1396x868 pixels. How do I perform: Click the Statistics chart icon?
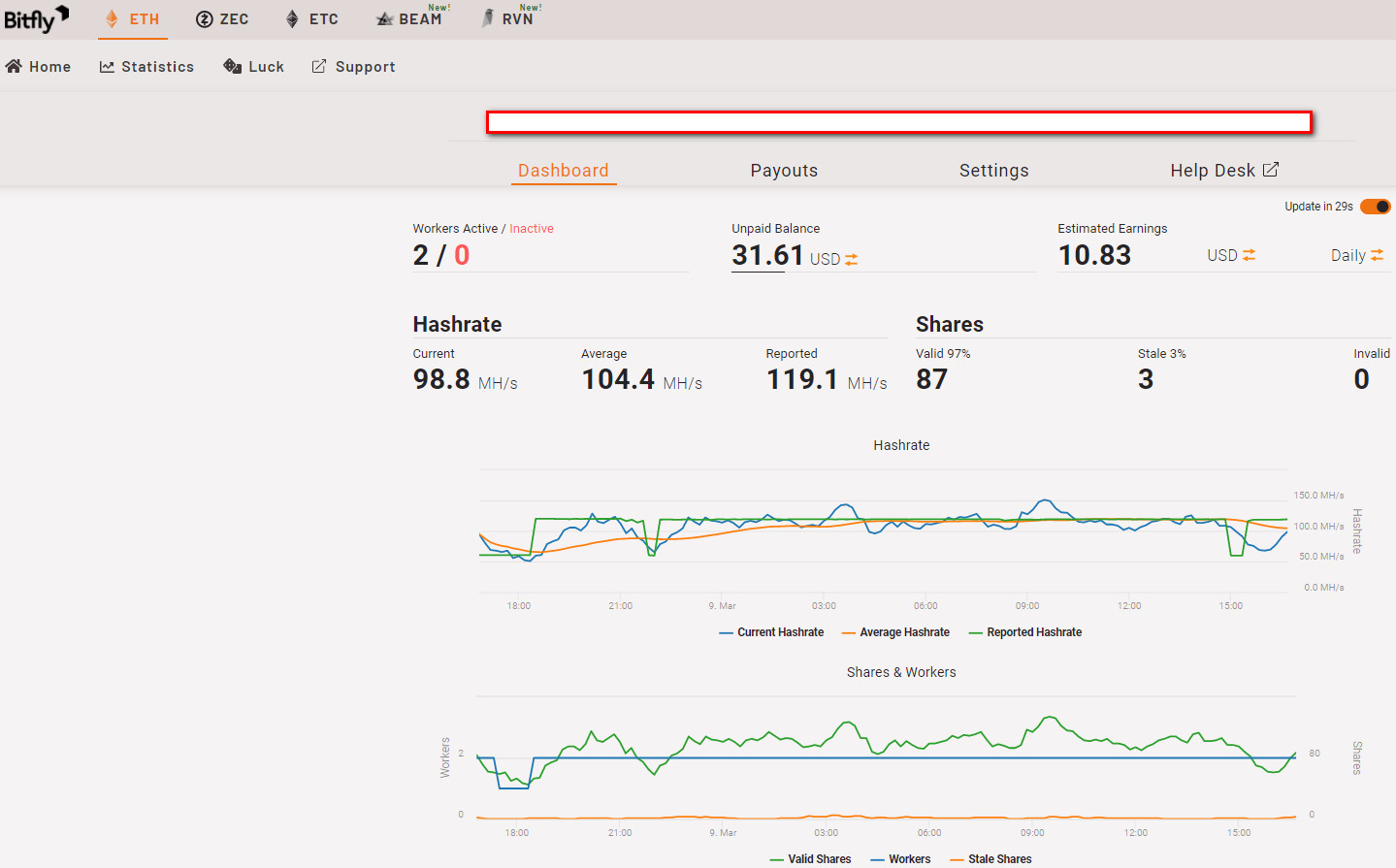107,67
